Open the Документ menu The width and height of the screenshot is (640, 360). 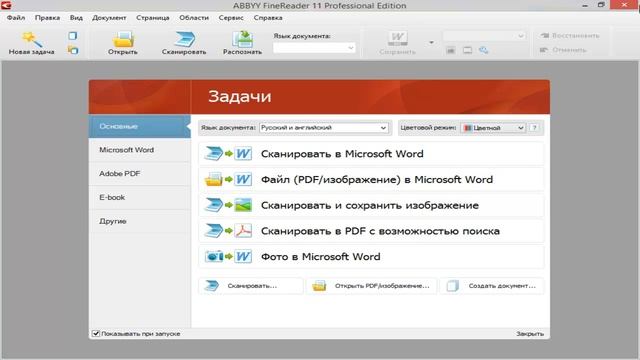[x=109, y=18]
